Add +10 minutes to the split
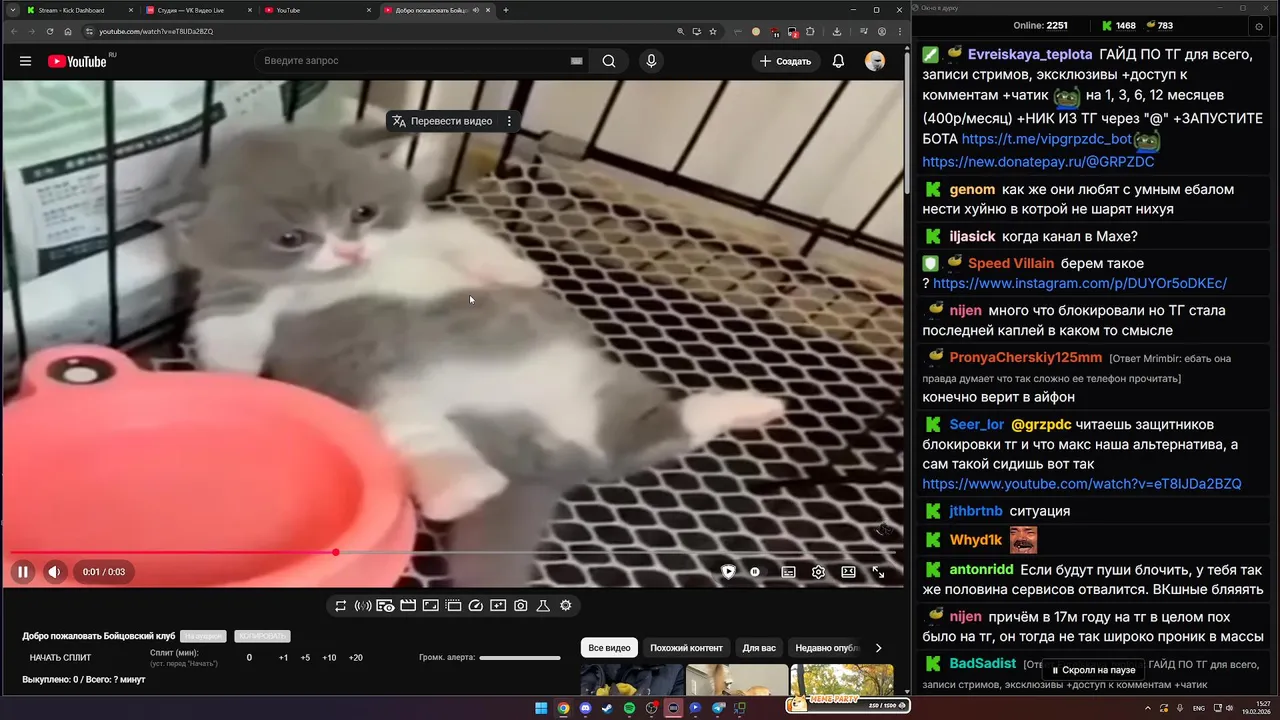Image resolution: width=1280 pixels, height=720 pixels. pos(329,658)
